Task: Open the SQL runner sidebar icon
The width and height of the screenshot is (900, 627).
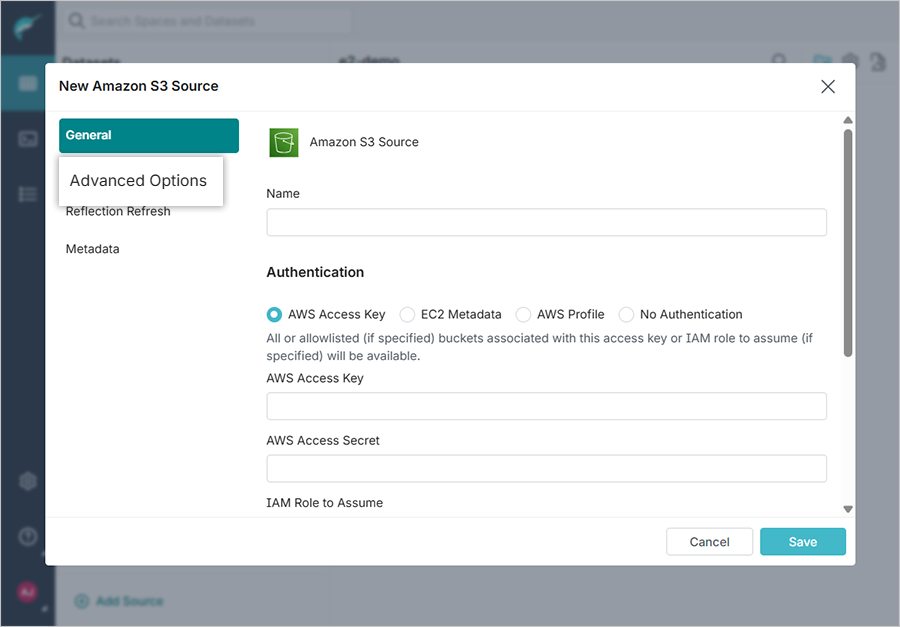Action: [28, 139]
